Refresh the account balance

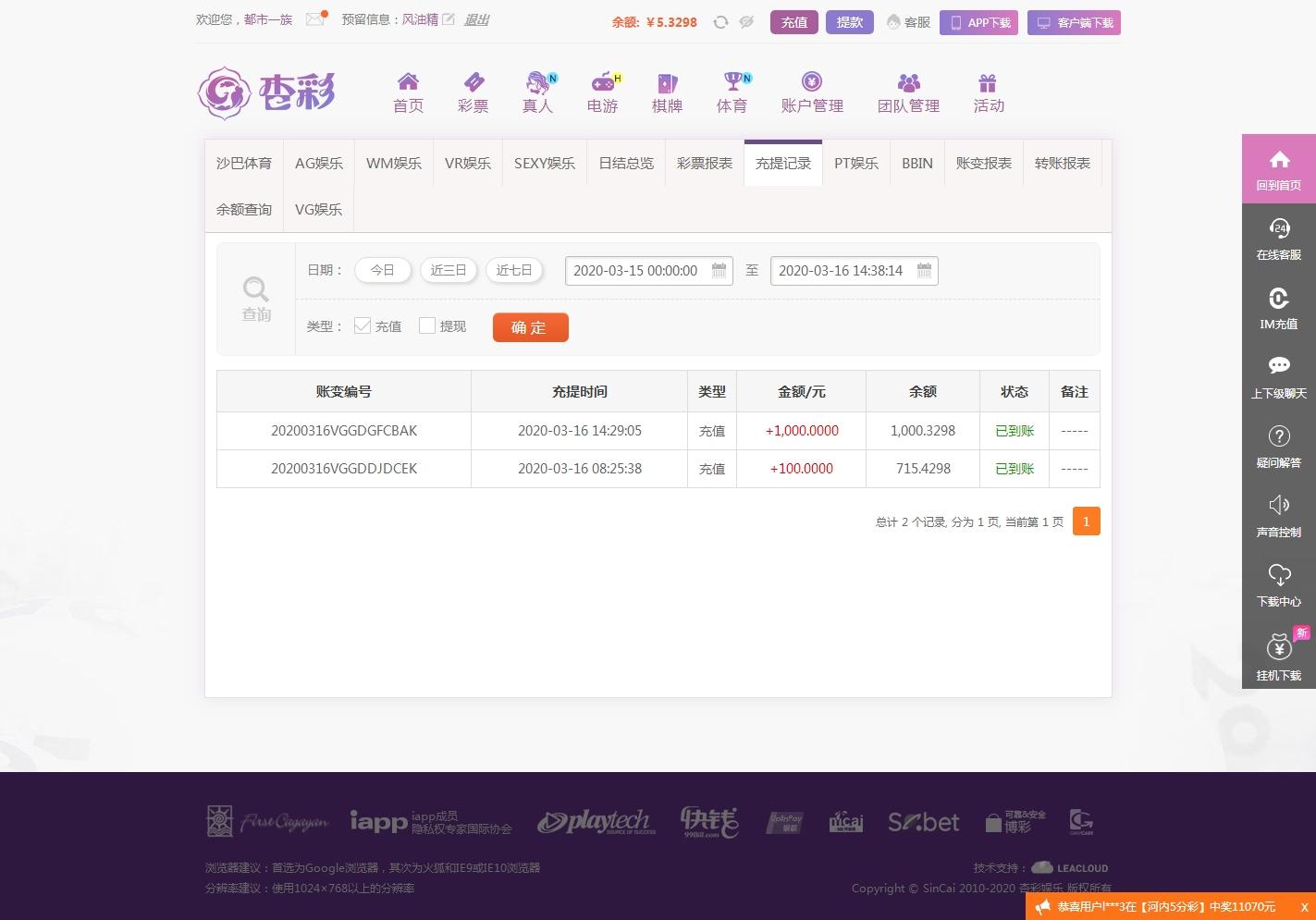pyautogui.click(x=720, y=22)
